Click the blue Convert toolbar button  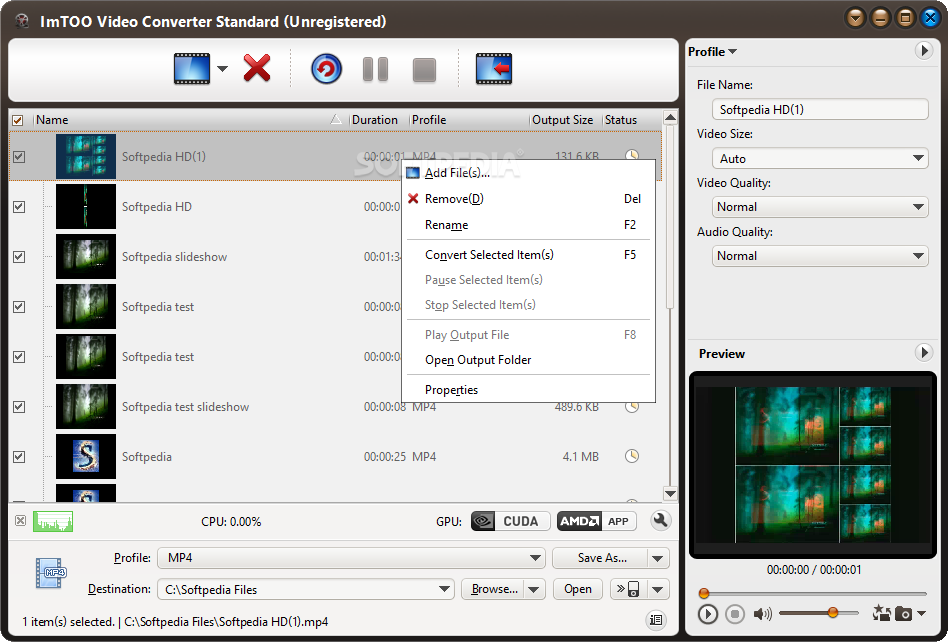(326, 69)
